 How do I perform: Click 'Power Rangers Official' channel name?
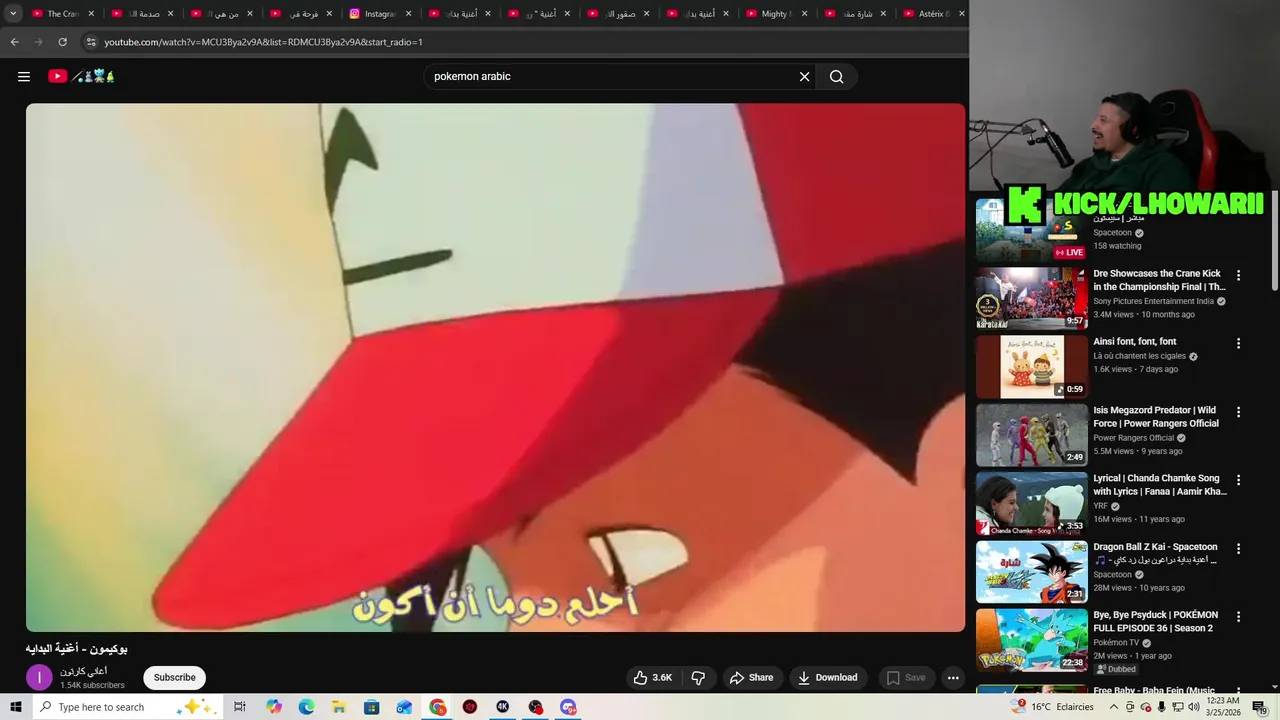click(1133, 438)
